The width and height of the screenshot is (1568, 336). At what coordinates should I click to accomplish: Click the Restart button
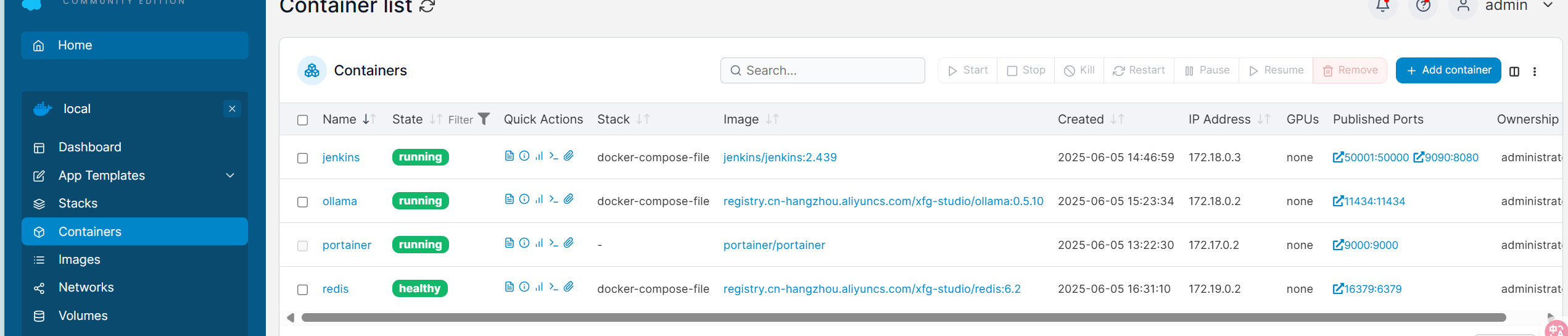(1139, 70)
